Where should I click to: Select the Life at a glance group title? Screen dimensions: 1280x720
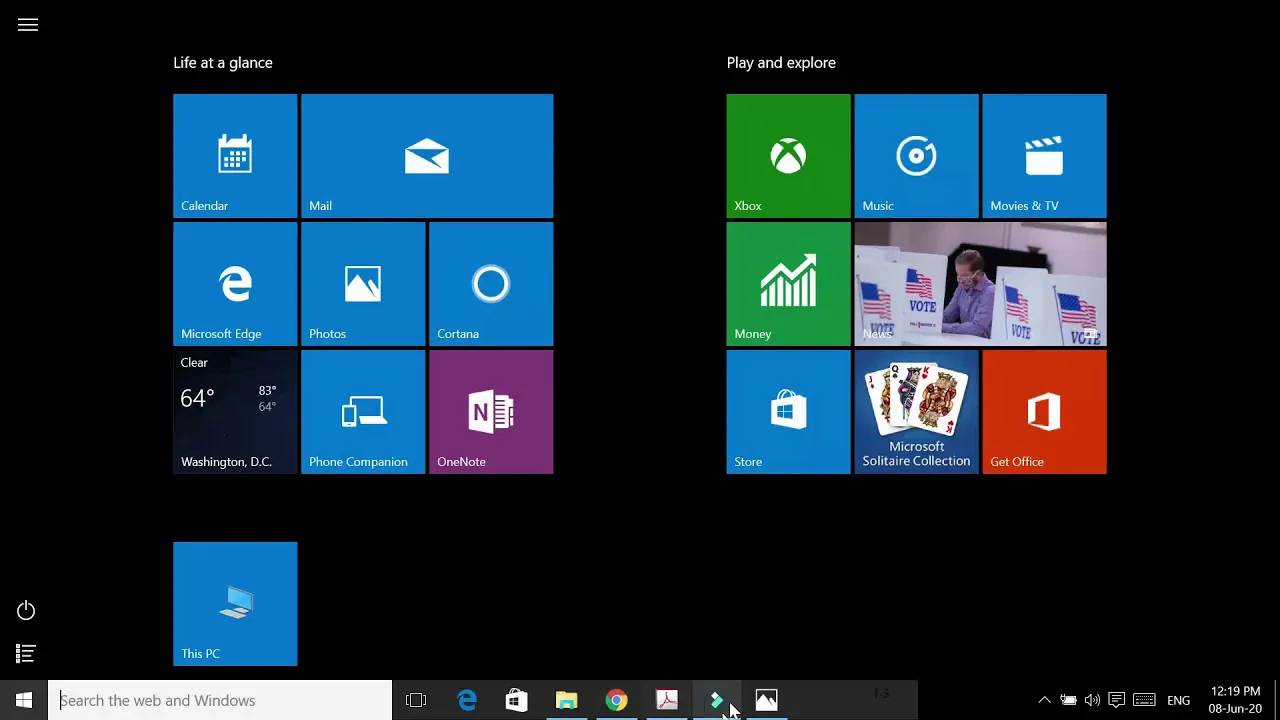click(x=223, y=63)
